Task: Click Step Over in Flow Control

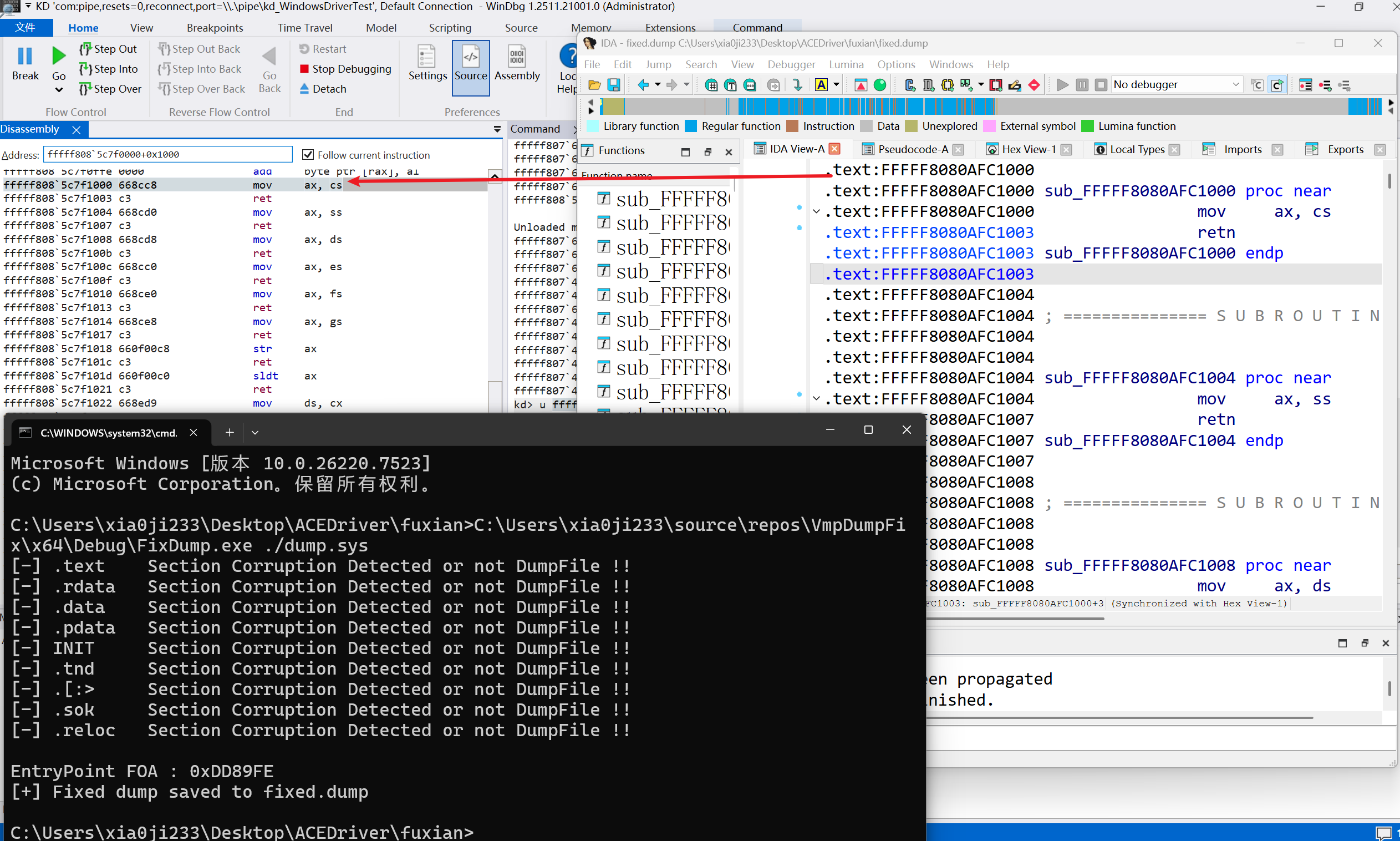Action: click(x=111, y=89)
